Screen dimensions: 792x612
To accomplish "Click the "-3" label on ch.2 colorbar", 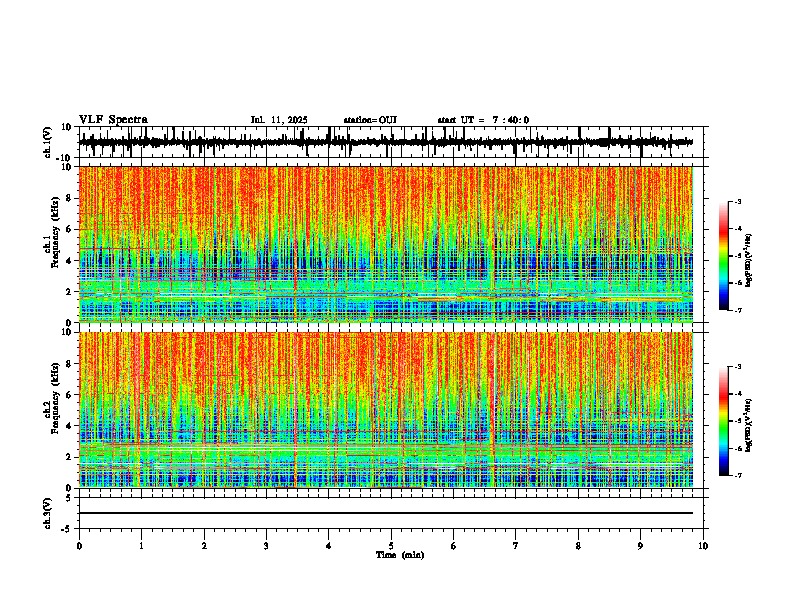I will pyautogui.click(x=737, y=367).
